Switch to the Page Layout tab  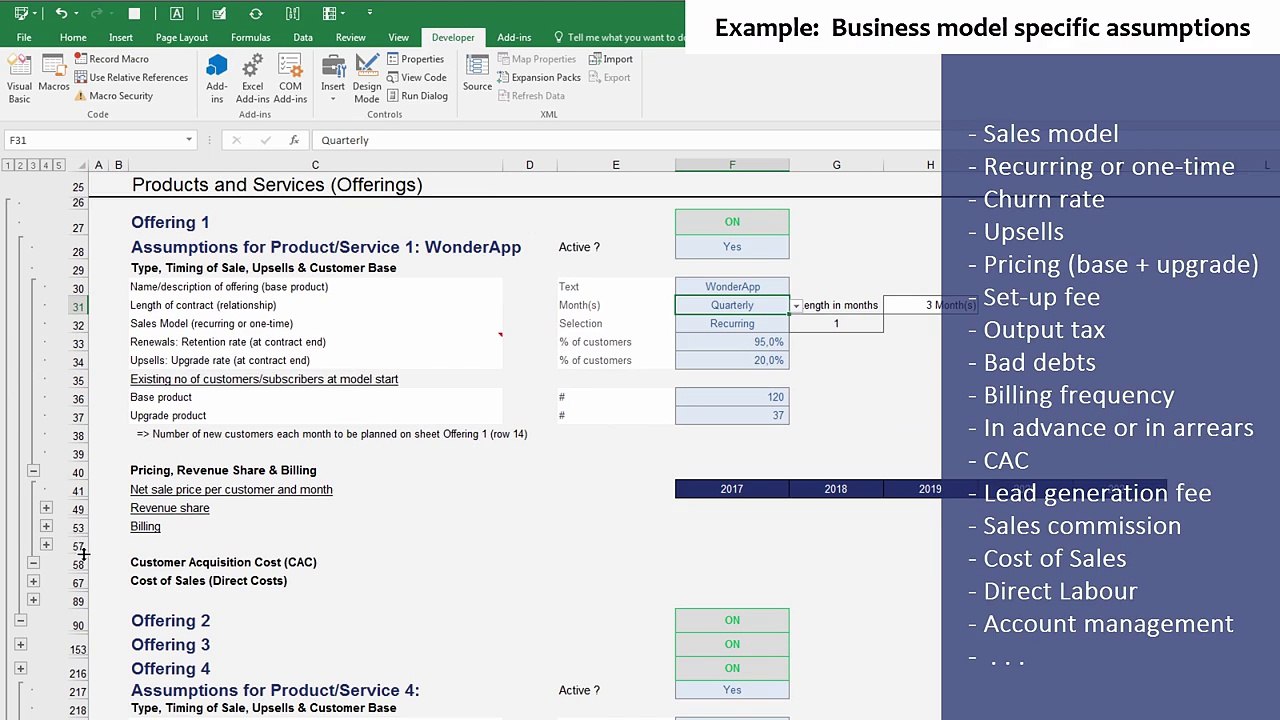[x=181, y=38]
